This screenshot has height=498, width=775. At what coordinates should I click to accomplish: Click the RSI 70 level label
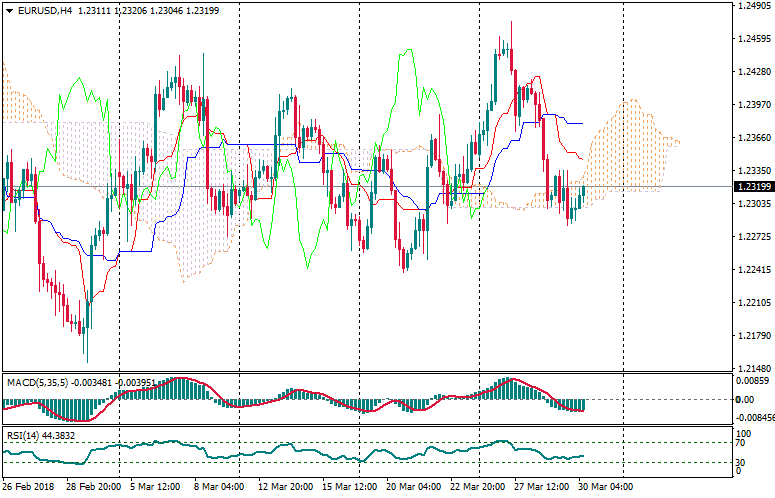(743, 442)
